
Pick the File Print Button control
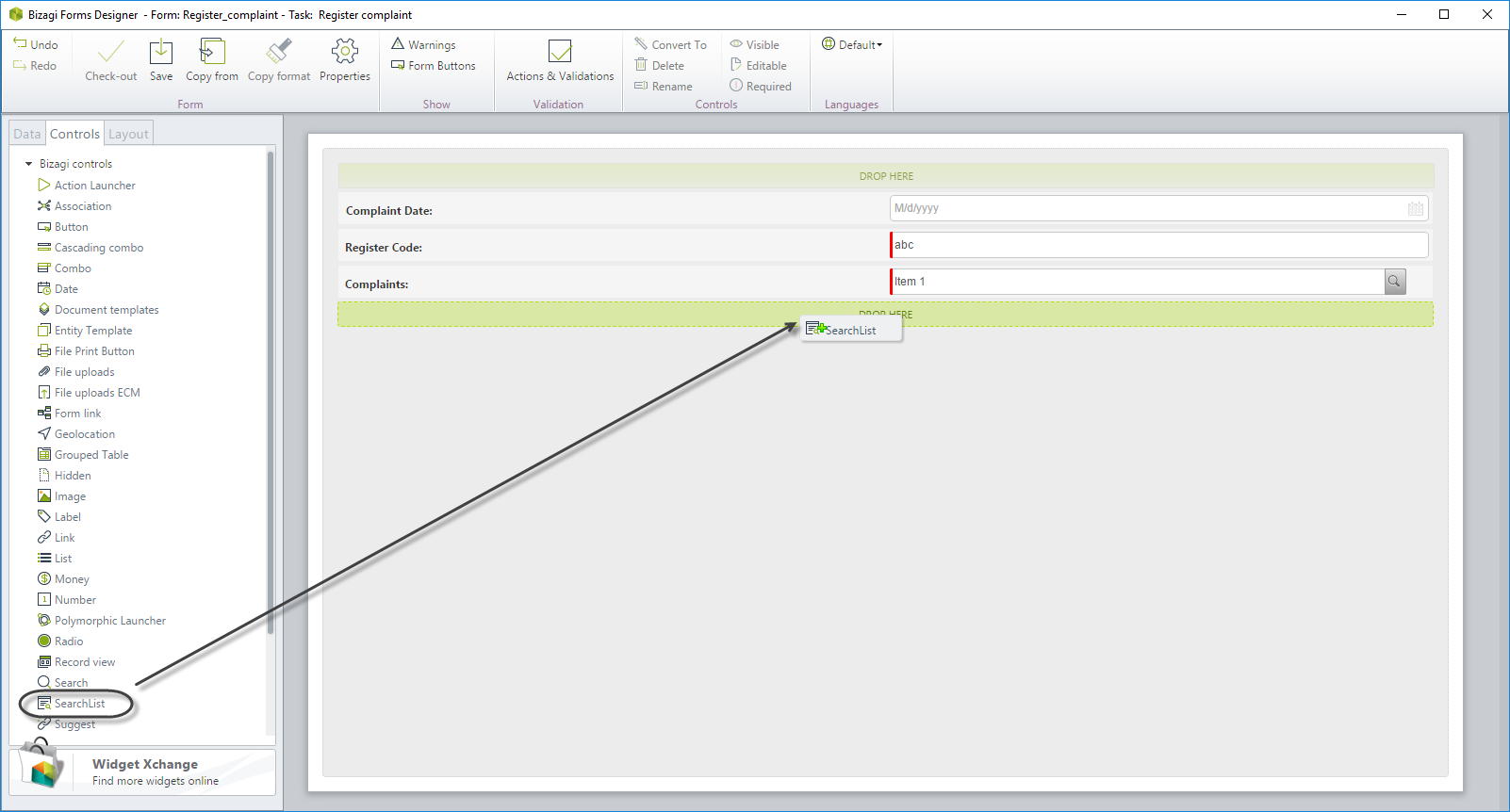pyautogui.click(x=86, y=351)
